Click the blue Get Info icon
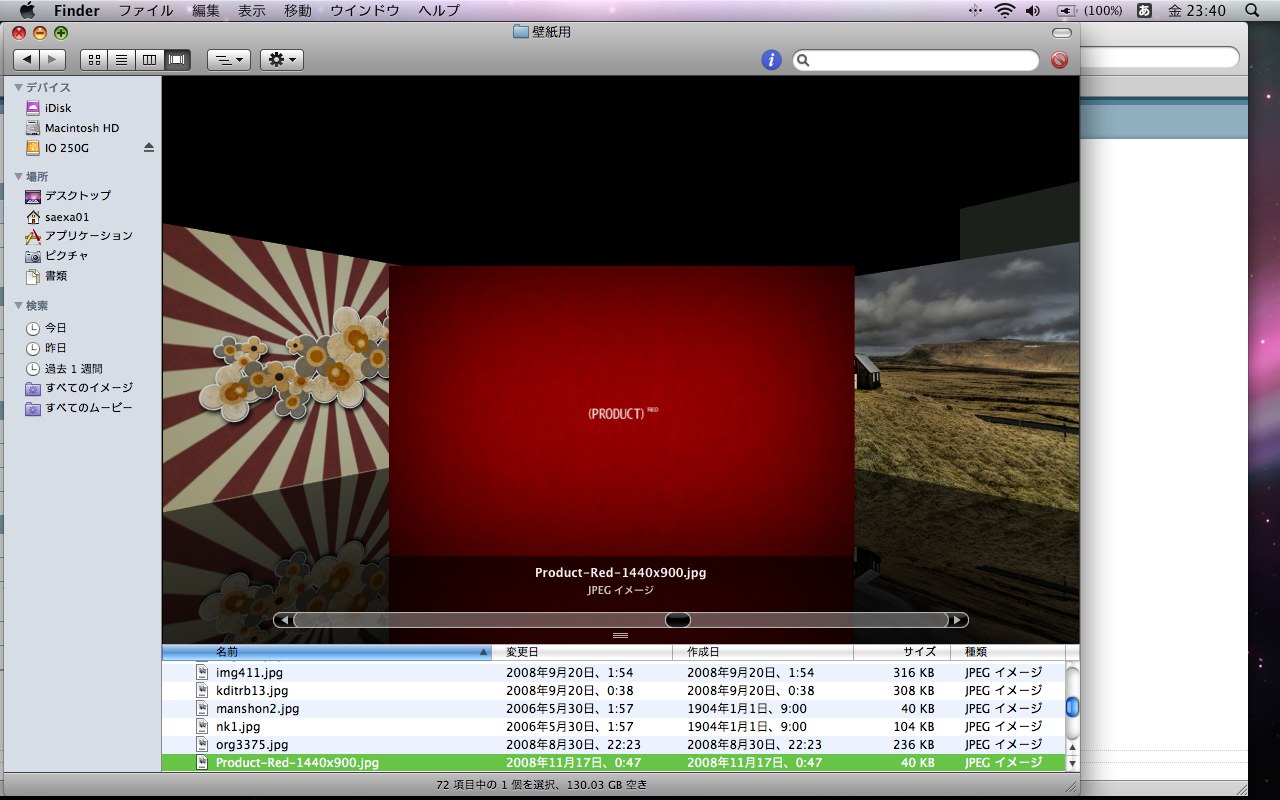 [771, 60]
